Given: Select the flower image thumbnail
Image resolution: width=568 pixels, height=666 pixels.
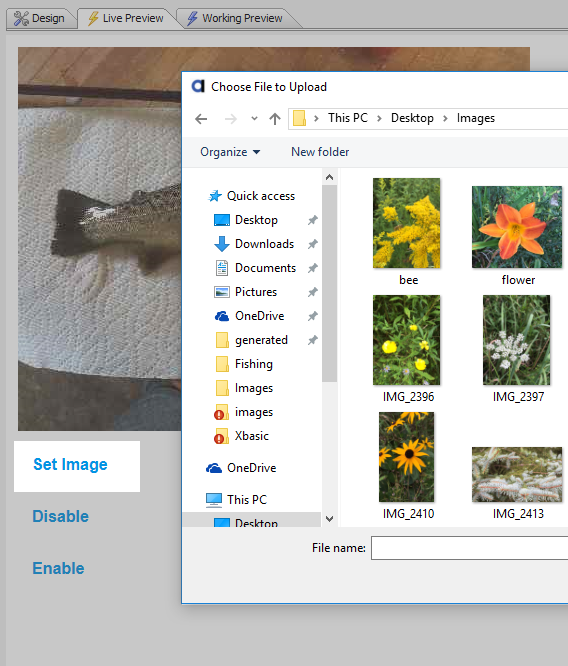Looking at the screenshot, I should pos(517,227).
